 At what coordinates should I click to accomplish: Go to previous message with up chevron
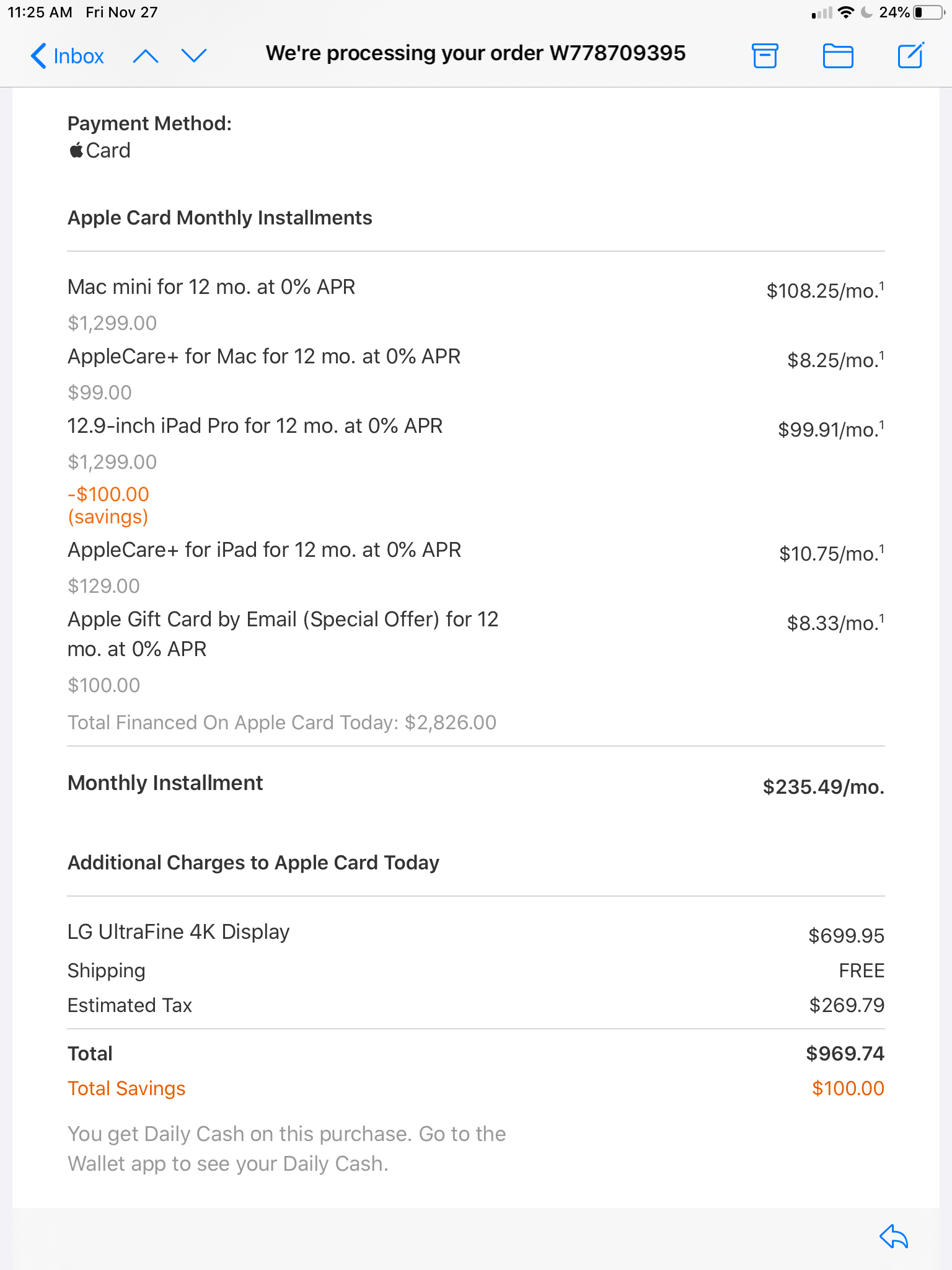click(146, 56)
